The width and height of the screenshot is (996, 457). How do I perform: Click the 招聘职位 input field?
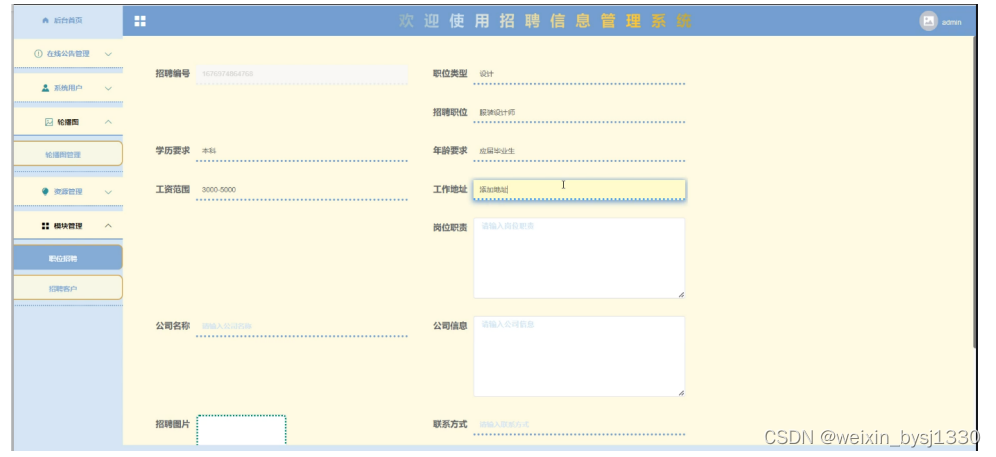[579, 113]
